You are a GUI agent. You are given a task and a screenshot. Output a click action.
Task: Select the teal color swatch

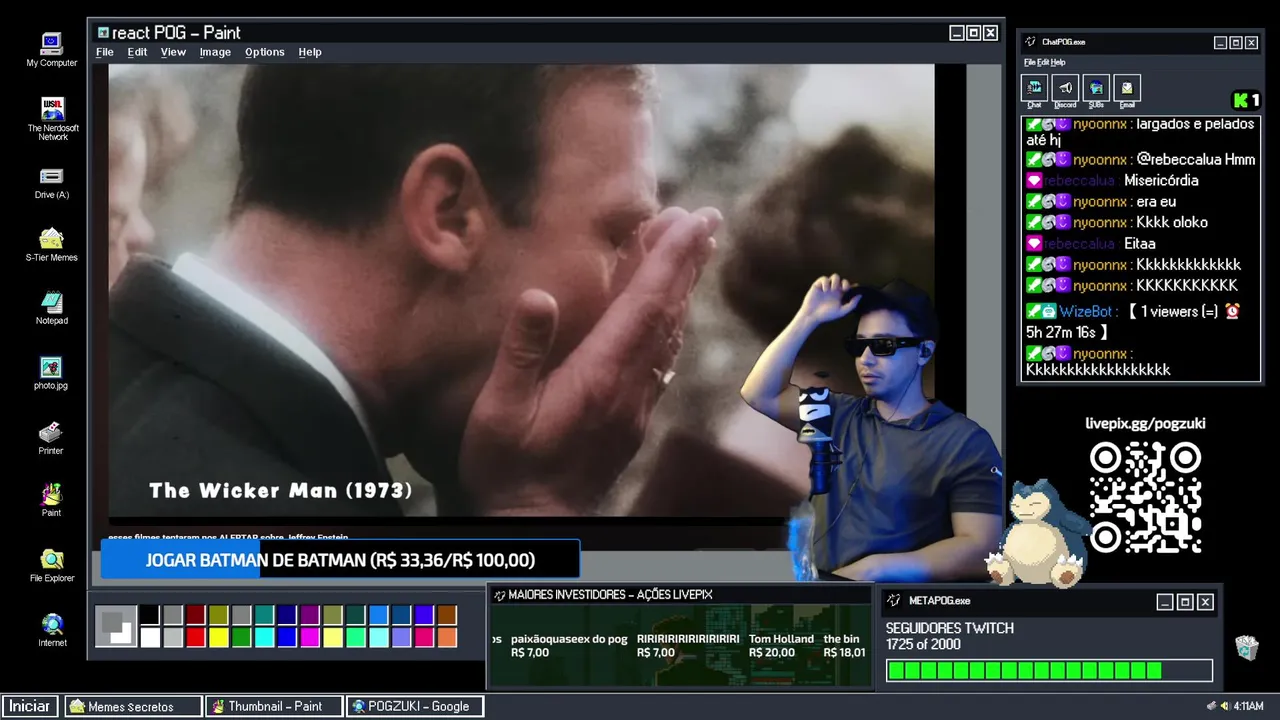pos(265,615)
